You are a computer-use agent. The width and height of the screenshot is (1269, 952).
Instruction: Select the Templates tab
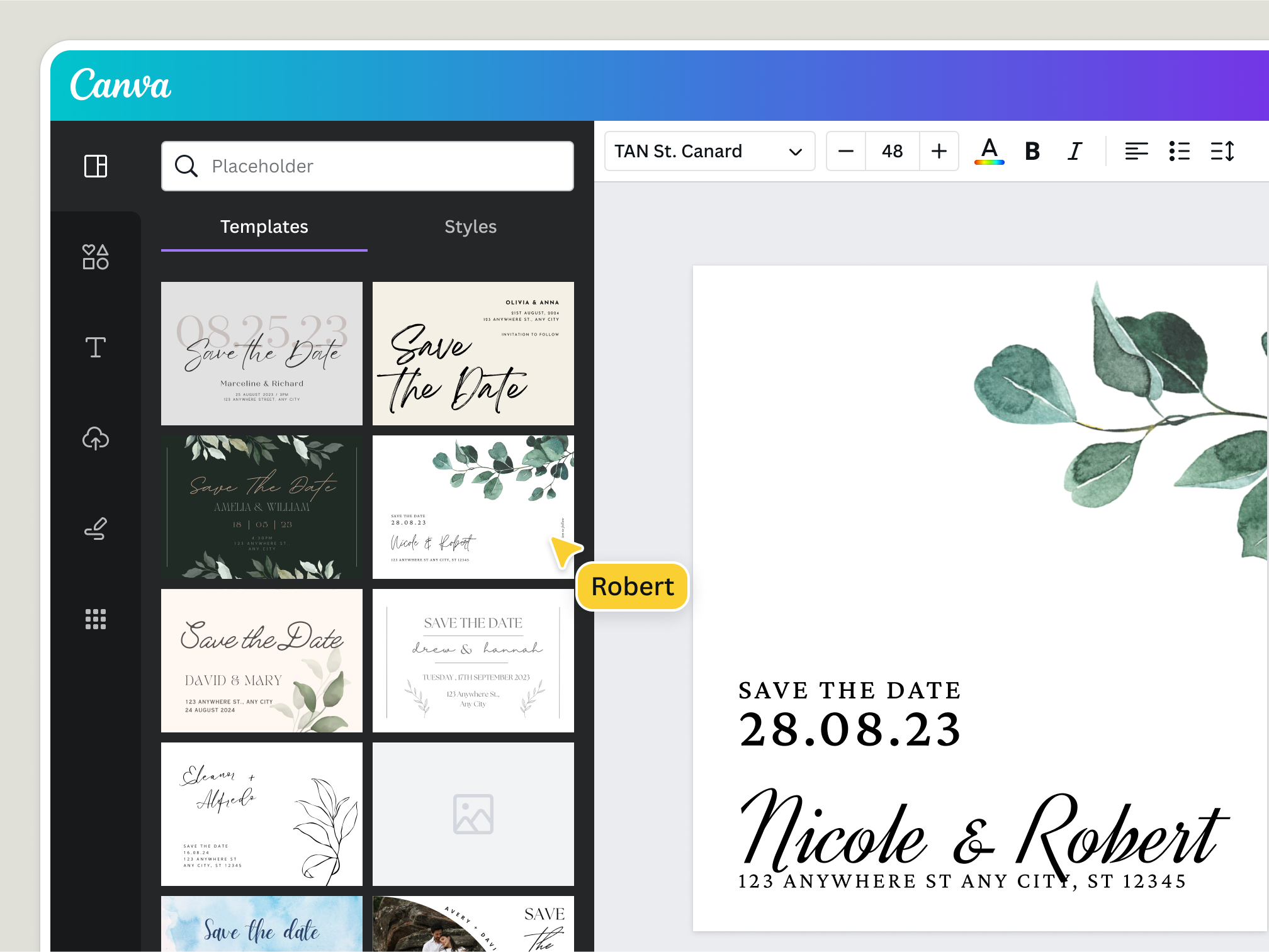(x=264, y=227)
